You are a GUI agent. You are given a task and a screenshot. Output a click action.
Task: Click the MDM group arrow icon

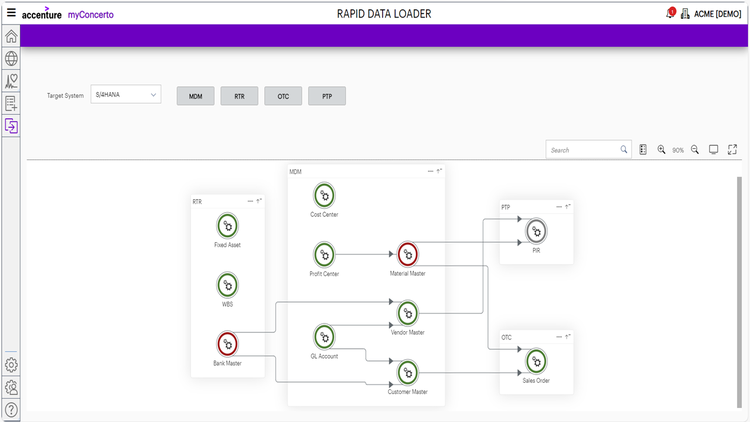click(439, 171)
